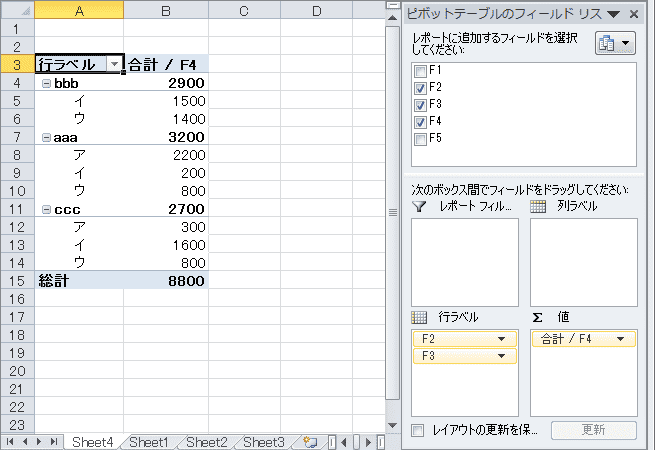Select cell with value 1600
Screen dimensions: 655x450
click(166, 245)
